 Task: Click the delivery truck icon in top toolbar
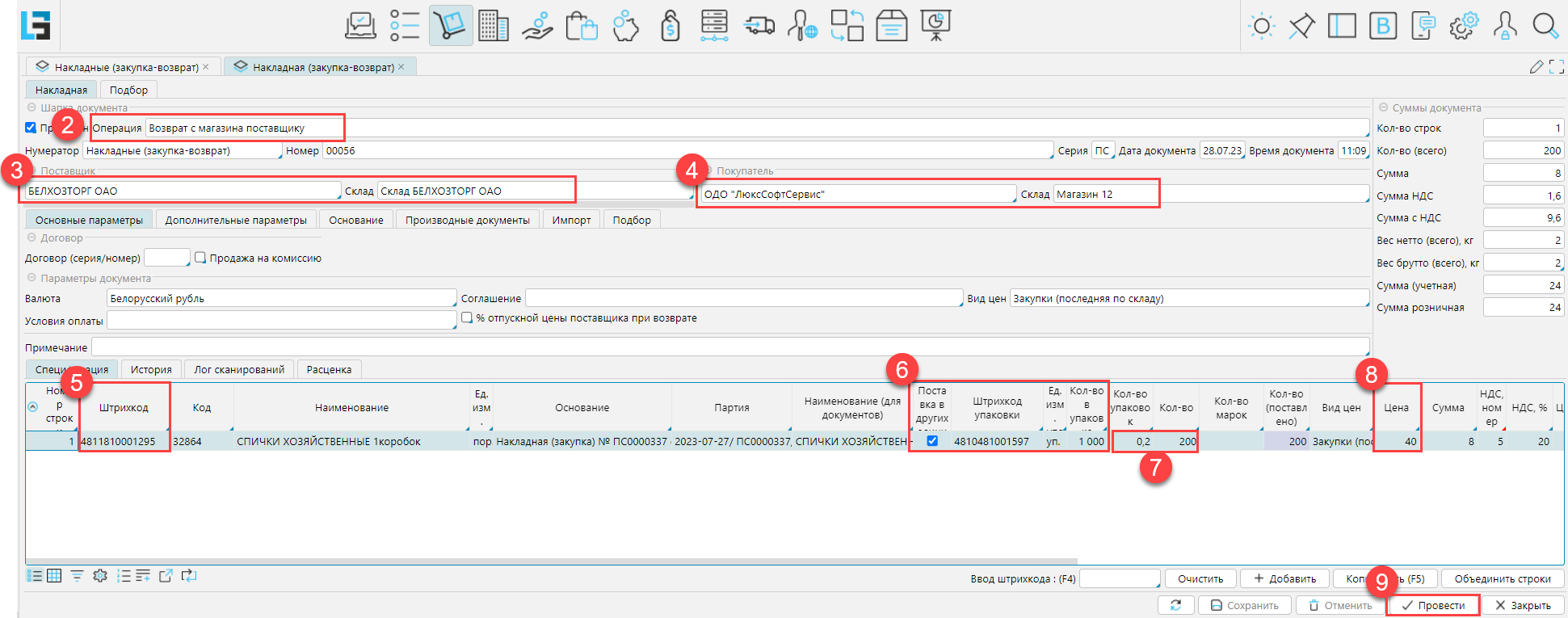(x=759, y=26)
